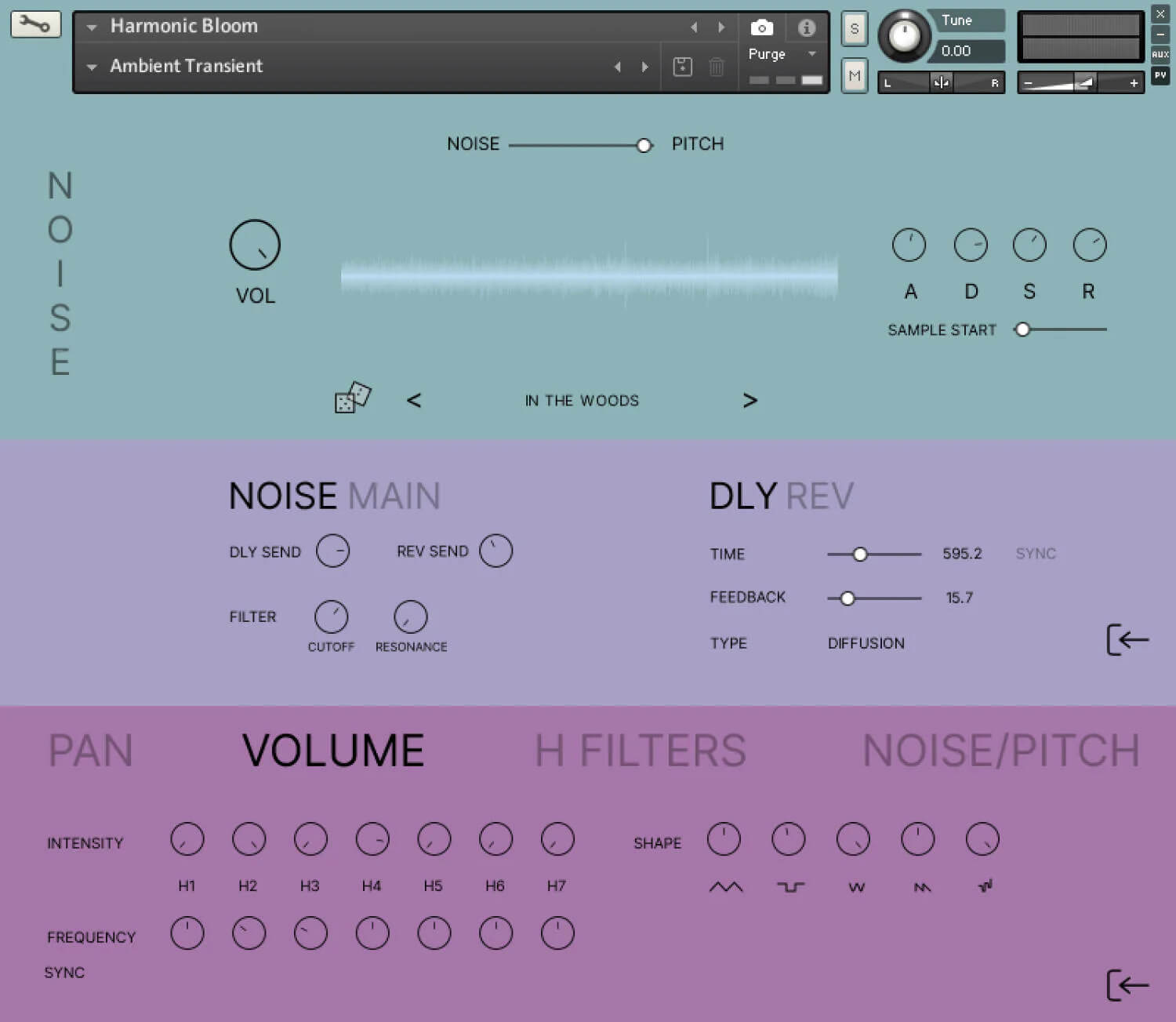Viewport: 1176px width, 1022px height.
Task: Solo the instrument with the S button
Action: point(854,28)
